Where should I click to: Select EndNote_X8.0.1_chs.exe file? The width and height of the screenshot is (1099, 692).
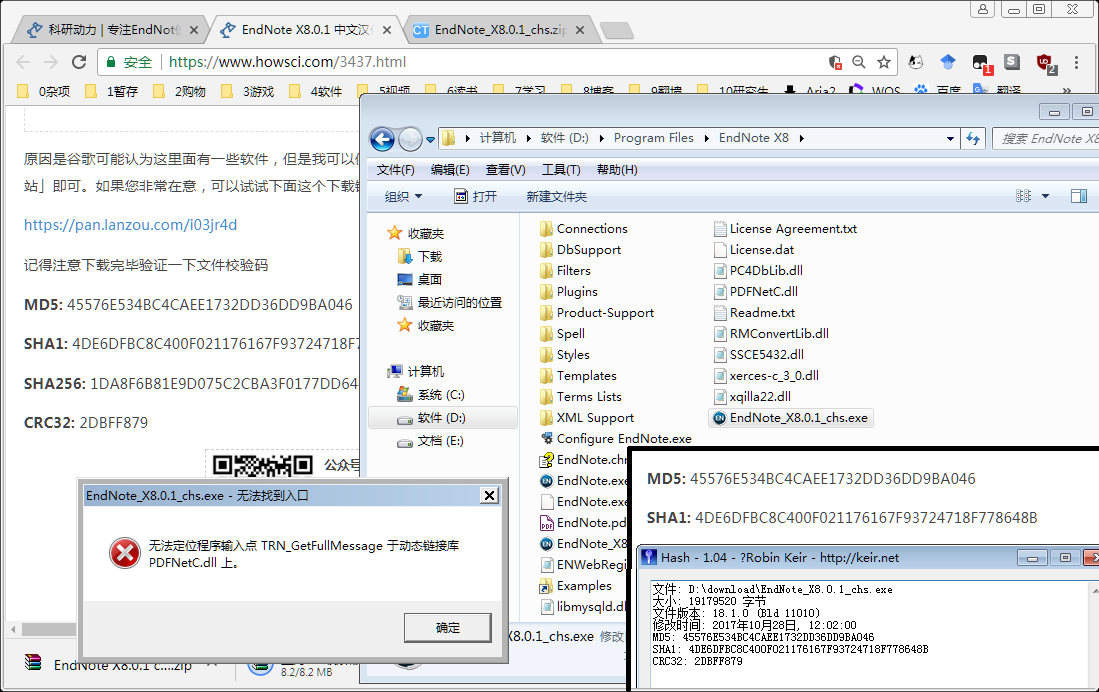click(x=791, y=418)
